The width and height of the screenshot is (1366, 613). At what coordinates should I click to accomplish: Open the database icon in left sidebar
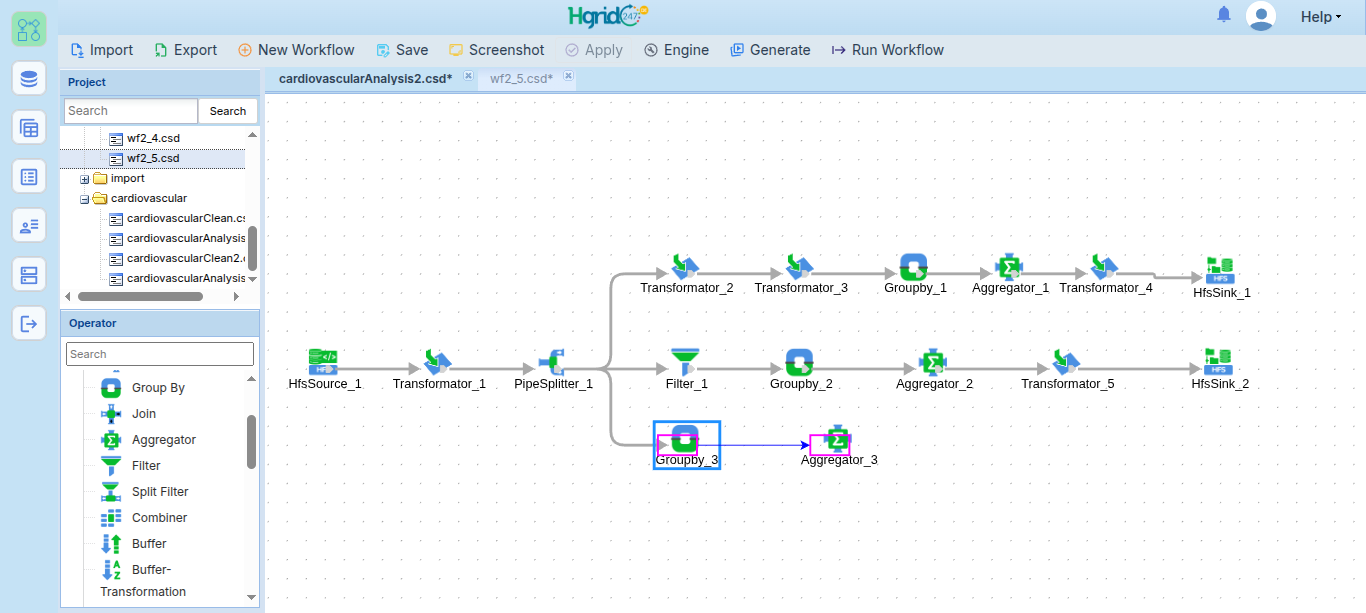click(29, 78)
